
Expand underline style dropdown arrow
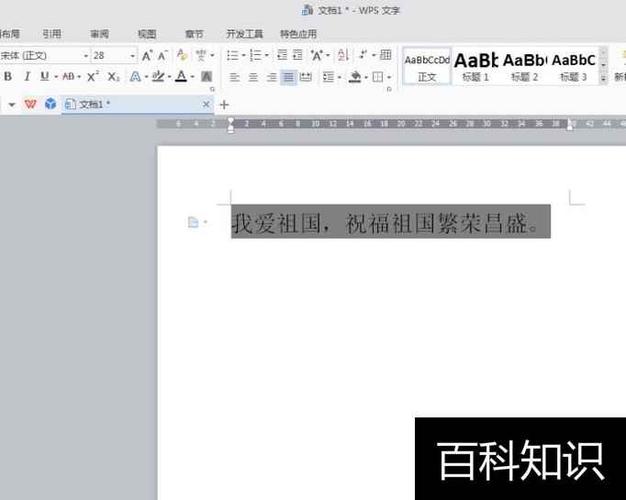tap(56, 77)
